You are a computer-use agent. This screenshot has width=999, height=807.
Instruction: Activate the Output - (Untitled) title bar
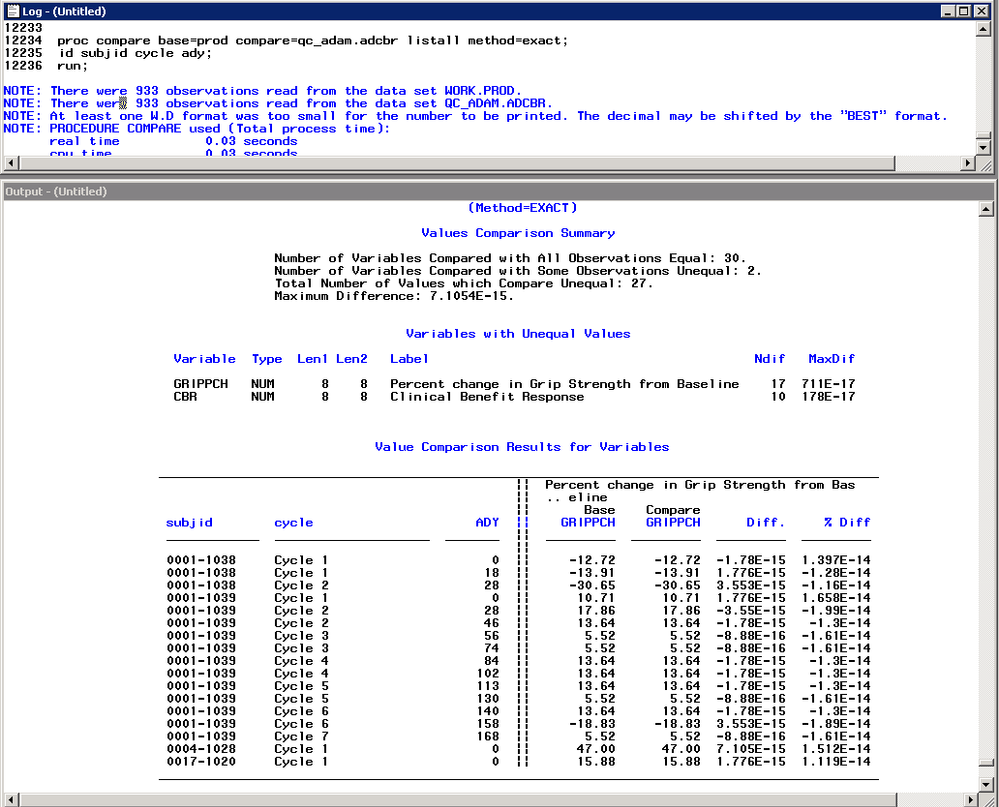point(400,191)
